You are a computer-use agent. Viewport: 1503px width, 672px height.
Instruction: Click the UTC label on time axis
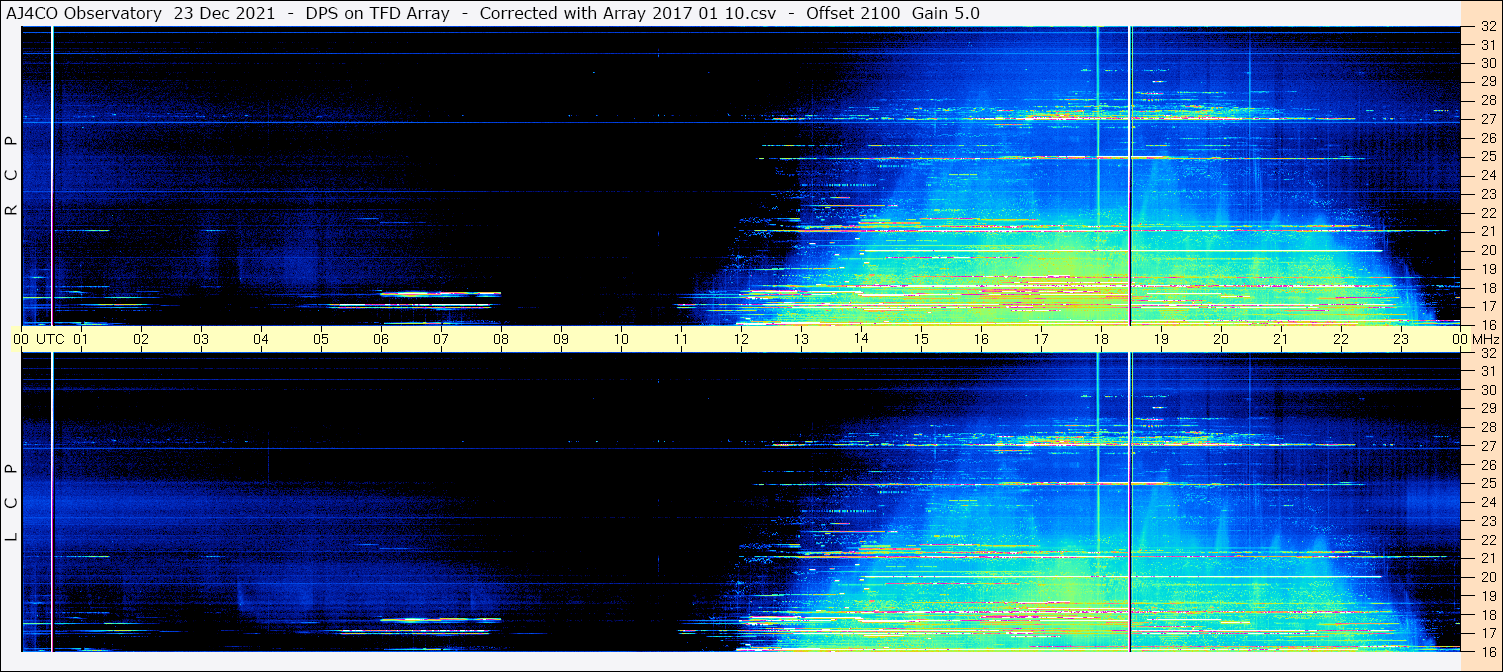coord(50,339)
